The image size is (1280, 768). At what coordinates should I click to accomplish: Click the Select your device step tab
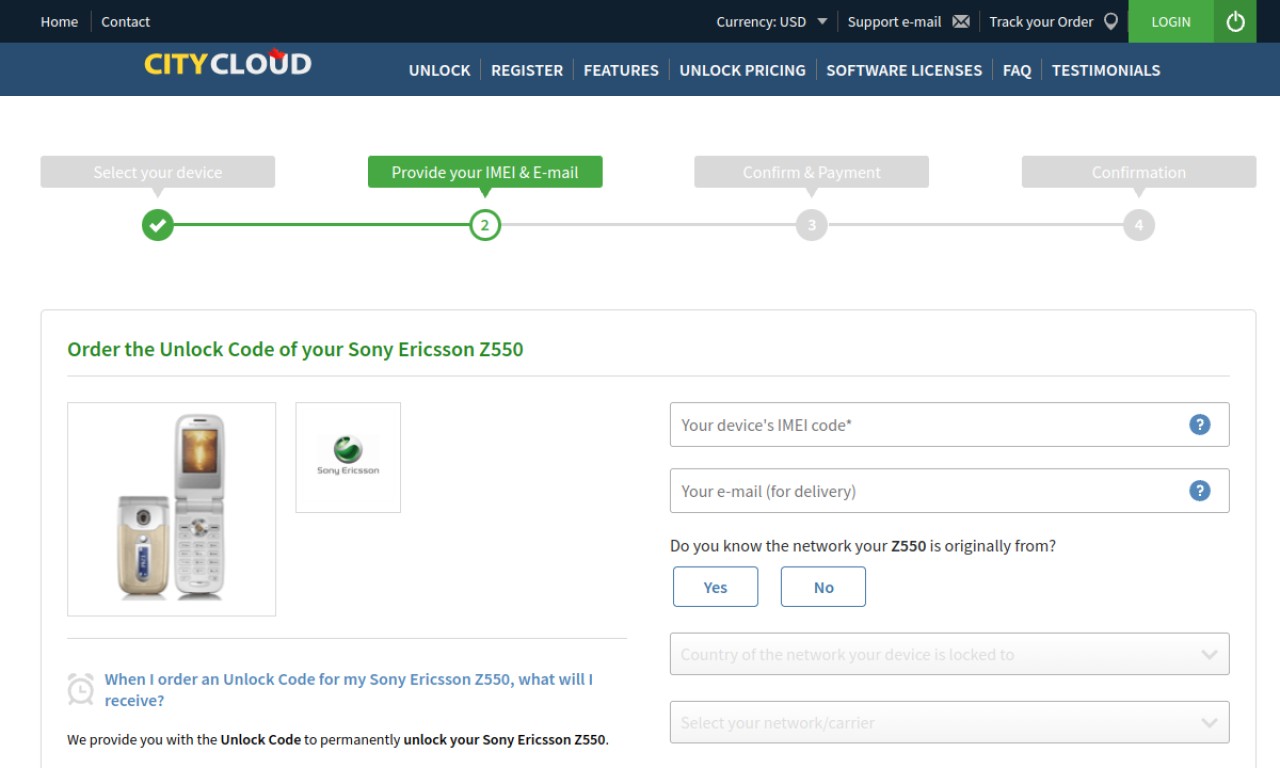point(158,172)
